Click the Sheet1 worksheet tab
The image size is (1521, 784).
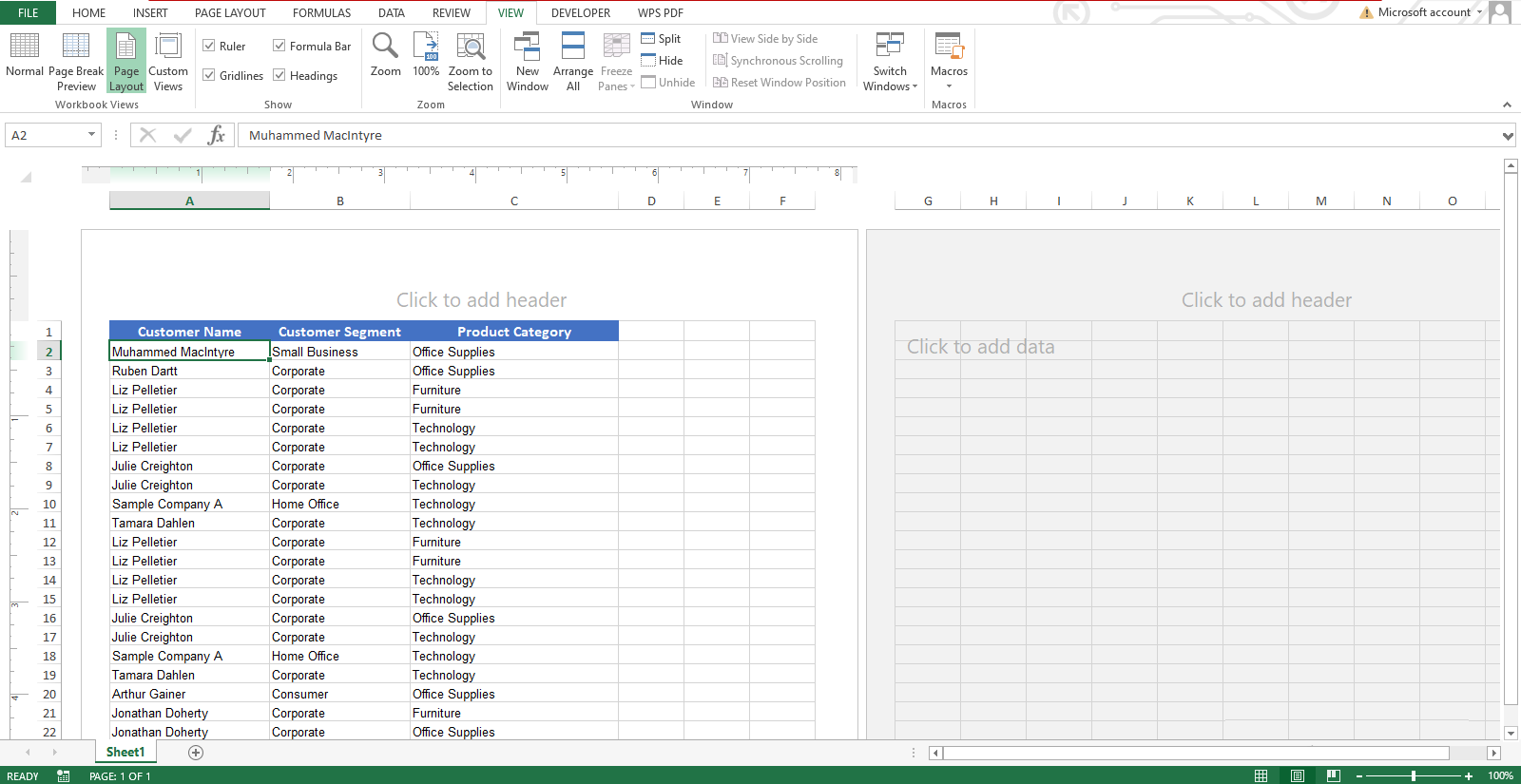click(125, 753)
